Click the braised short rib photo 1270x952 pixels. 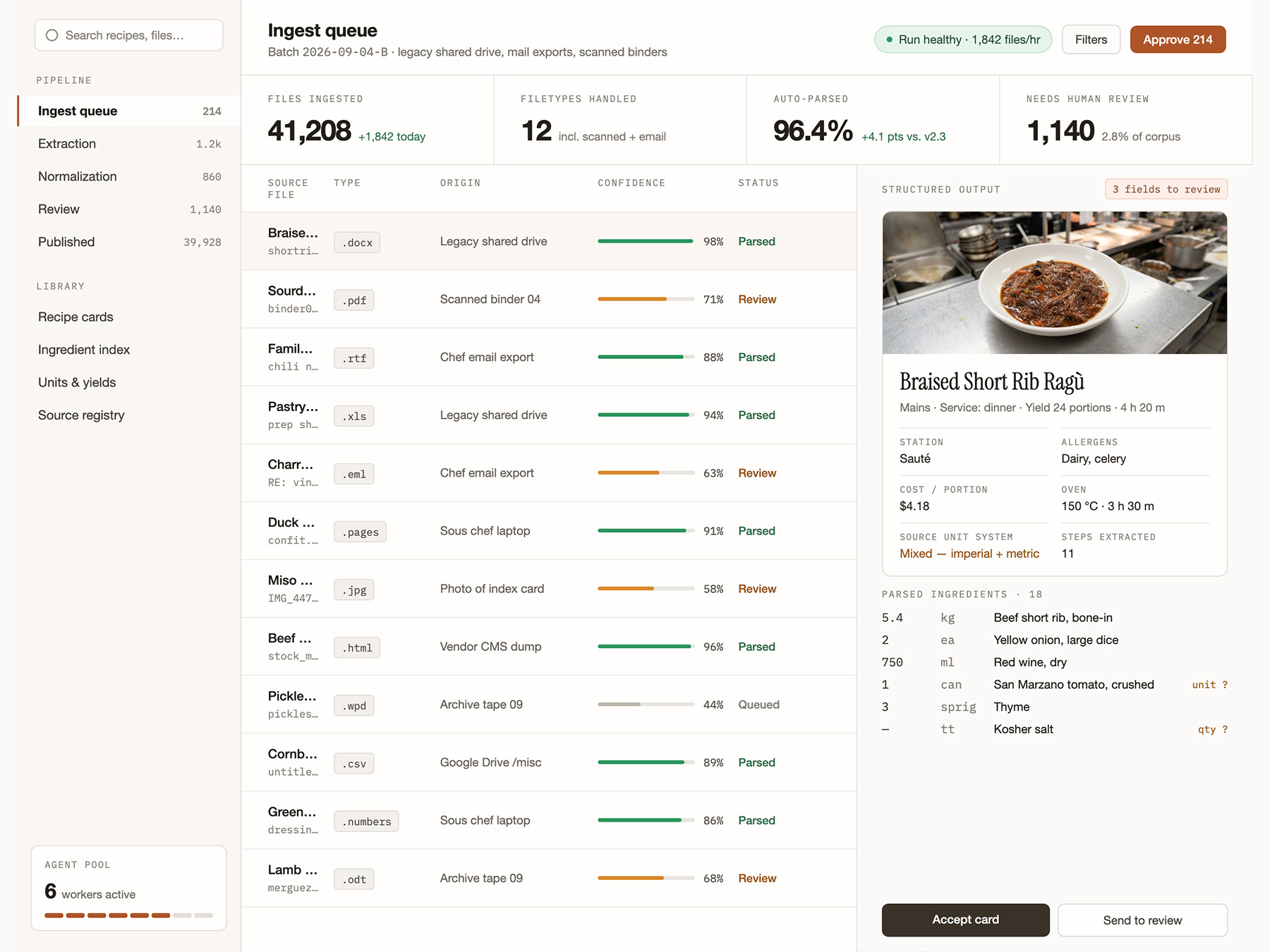tap(1054, 283)
